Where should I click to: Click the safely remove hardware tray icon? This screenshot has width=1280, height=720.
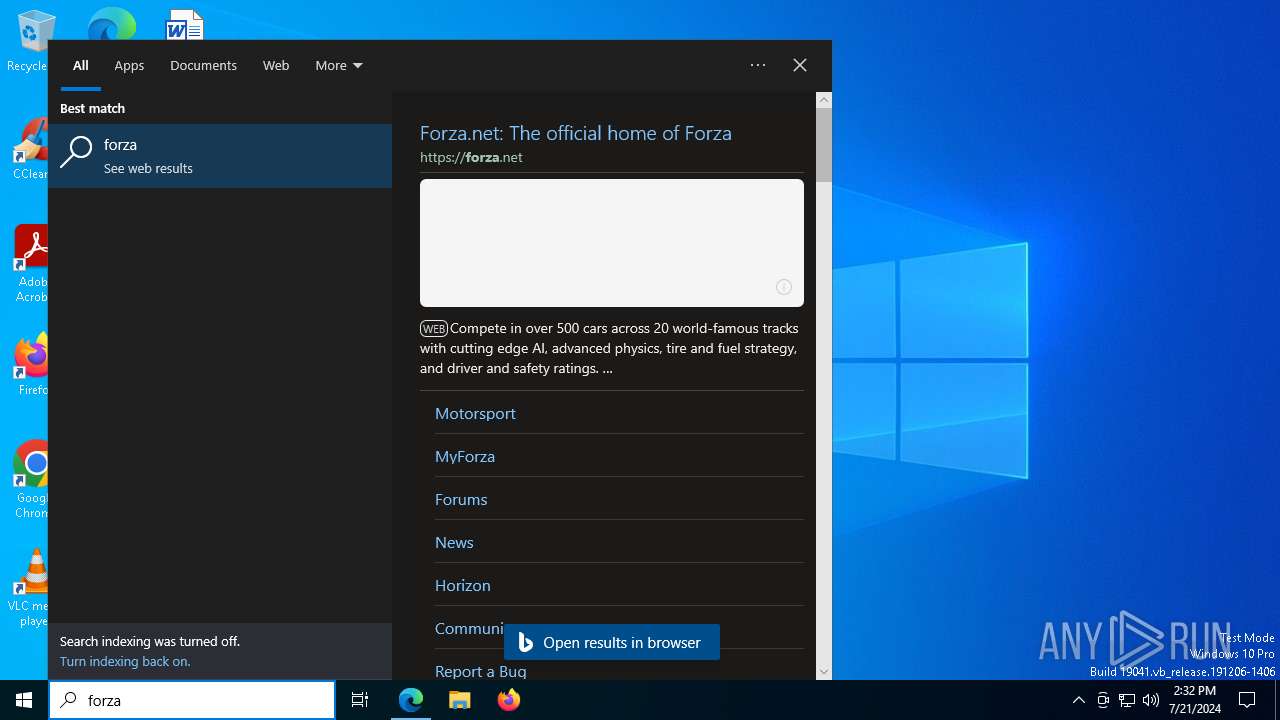pyautogui.click(x=1103, y=700)
